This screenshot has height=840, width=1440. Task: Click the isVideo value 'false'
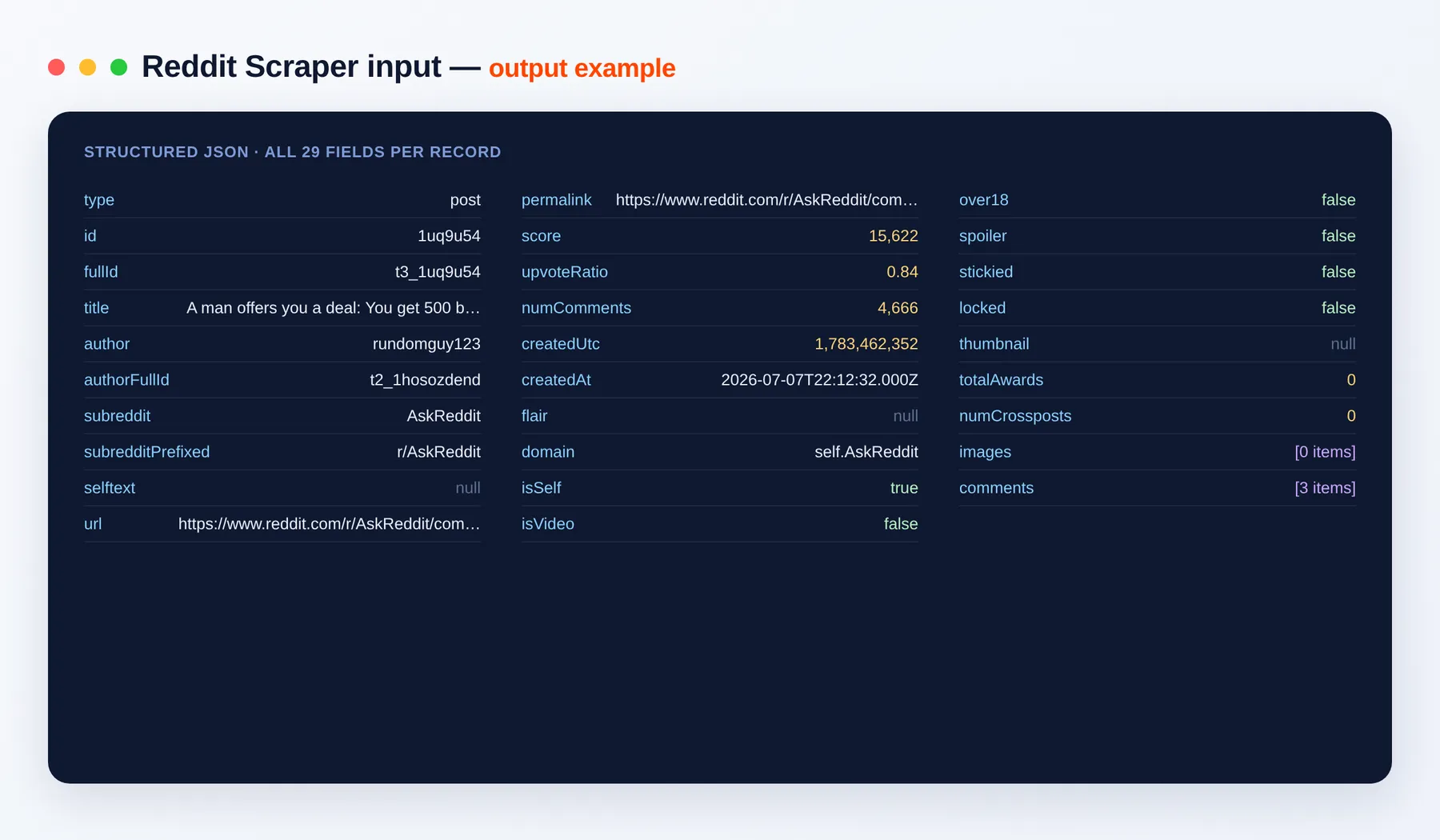(901, 524)
